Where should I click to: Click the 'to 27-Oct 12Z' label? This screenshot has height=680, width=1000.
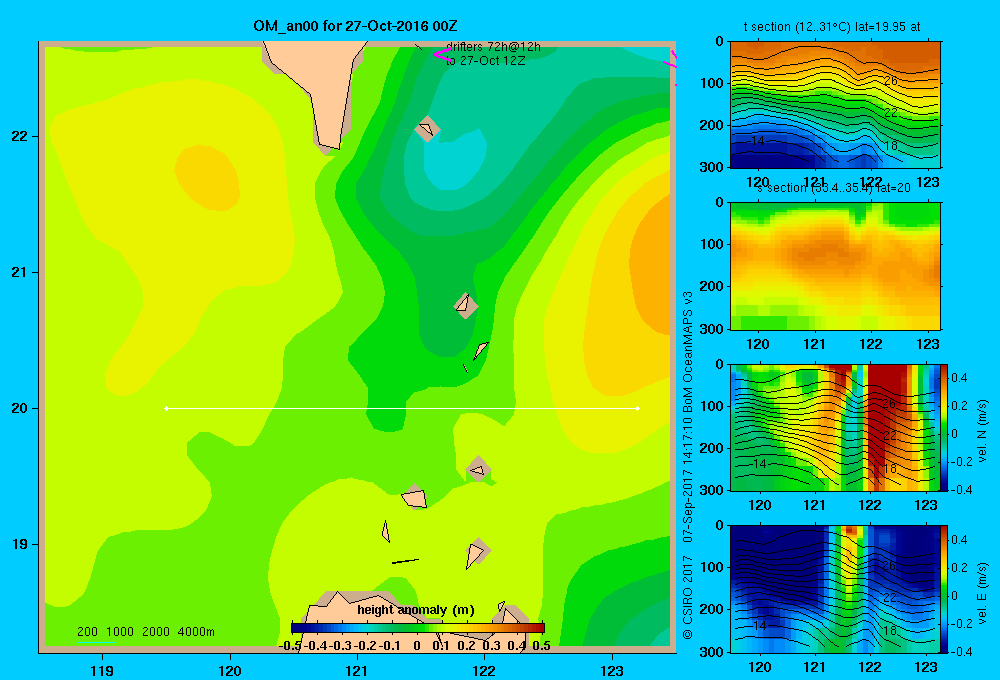click(485, 61)
